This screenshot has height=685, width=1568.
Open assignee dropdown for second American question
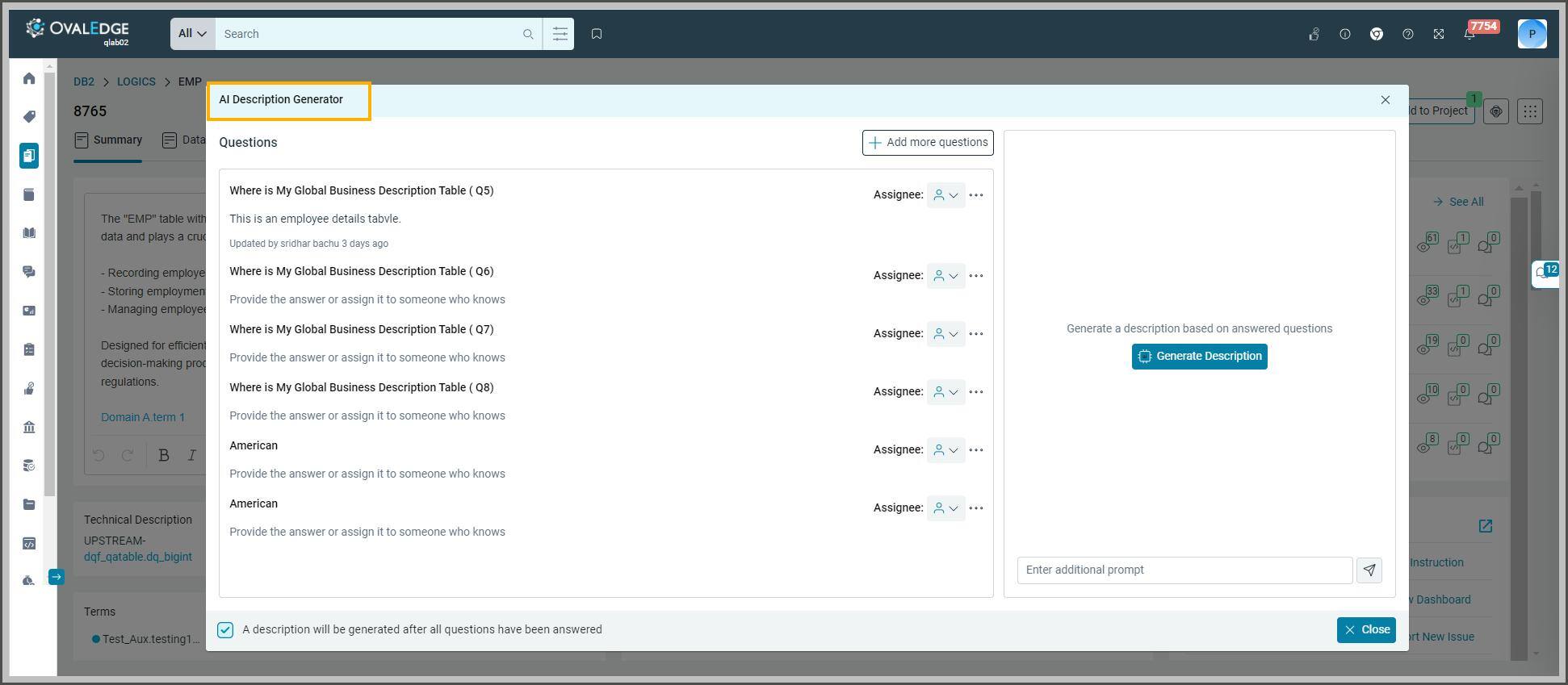point(945,508)
